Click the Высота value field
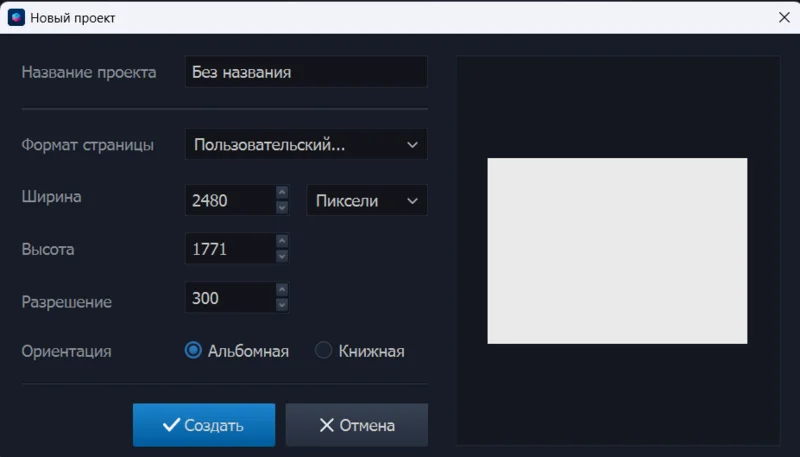Viewport: 800px width, 457px height. click(229, 249)
